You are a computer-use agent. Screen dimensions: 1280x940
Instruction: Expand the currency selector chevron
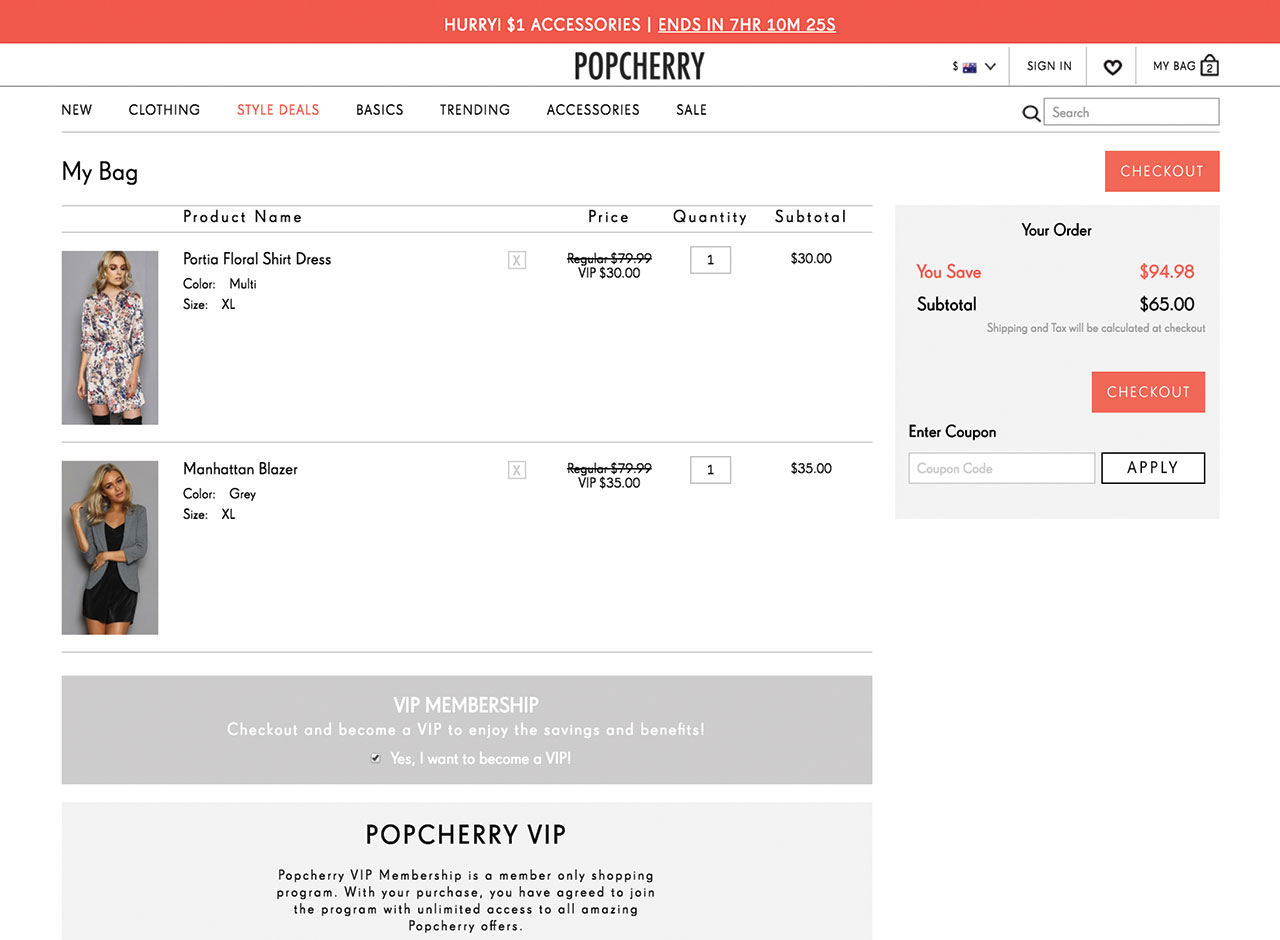point(990,67)
